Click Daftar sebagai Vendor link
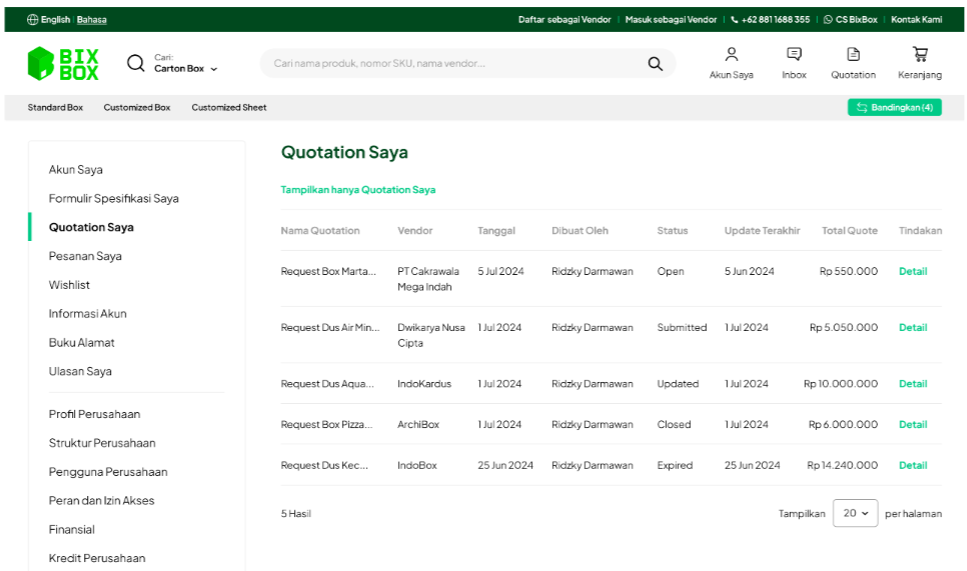Viewport: 967px width, 571px height. (564, 20)
